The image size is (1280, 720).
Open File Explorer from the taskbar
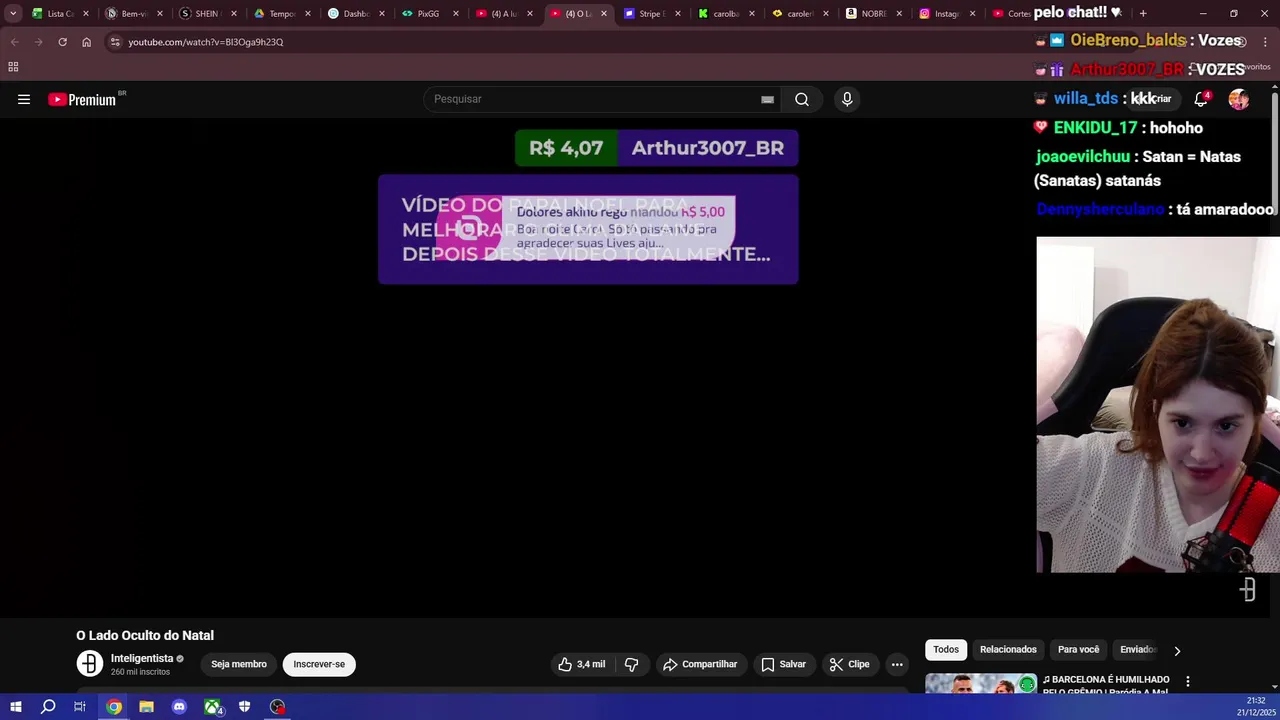pos(146,707)
